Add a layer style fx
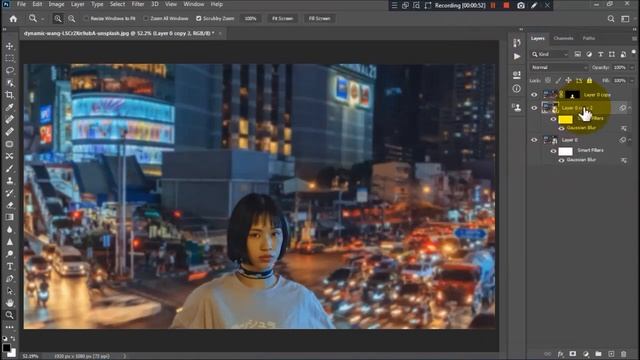Image resolution: width=640 pixels, height=360 pixels. 560,354
